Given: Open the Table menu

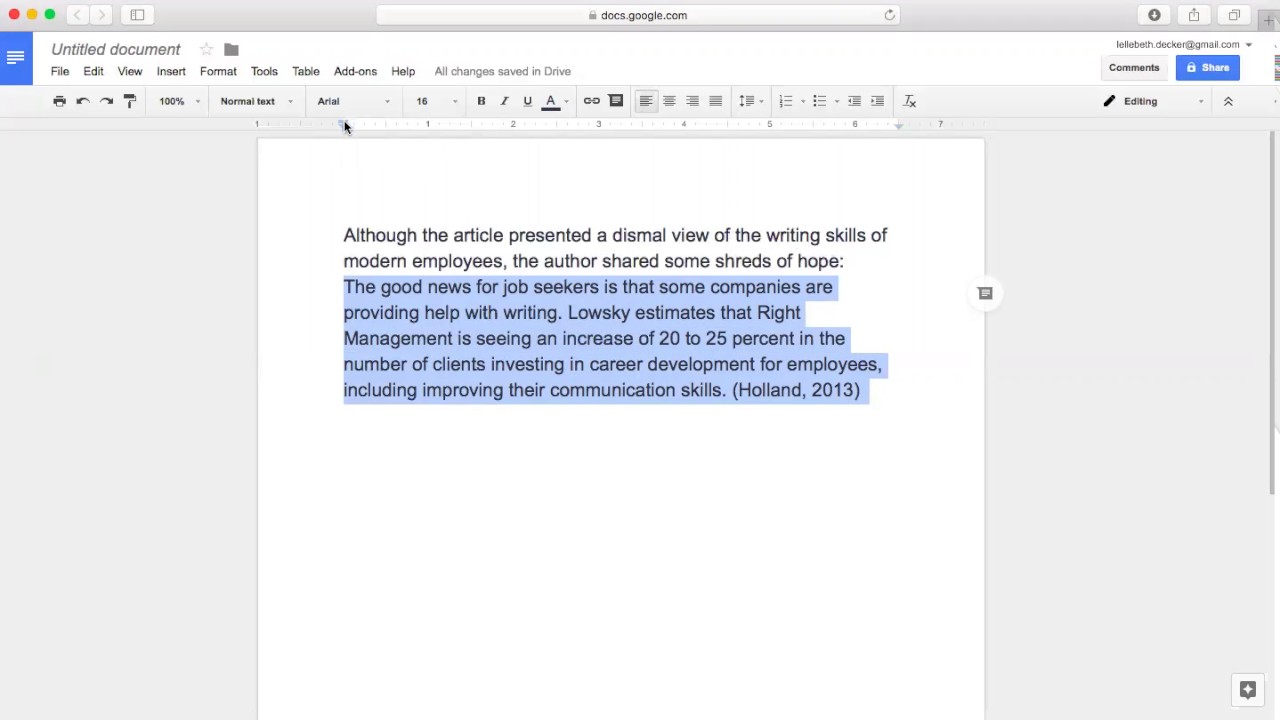Looking at the screenshot, I should pos(306,71).
